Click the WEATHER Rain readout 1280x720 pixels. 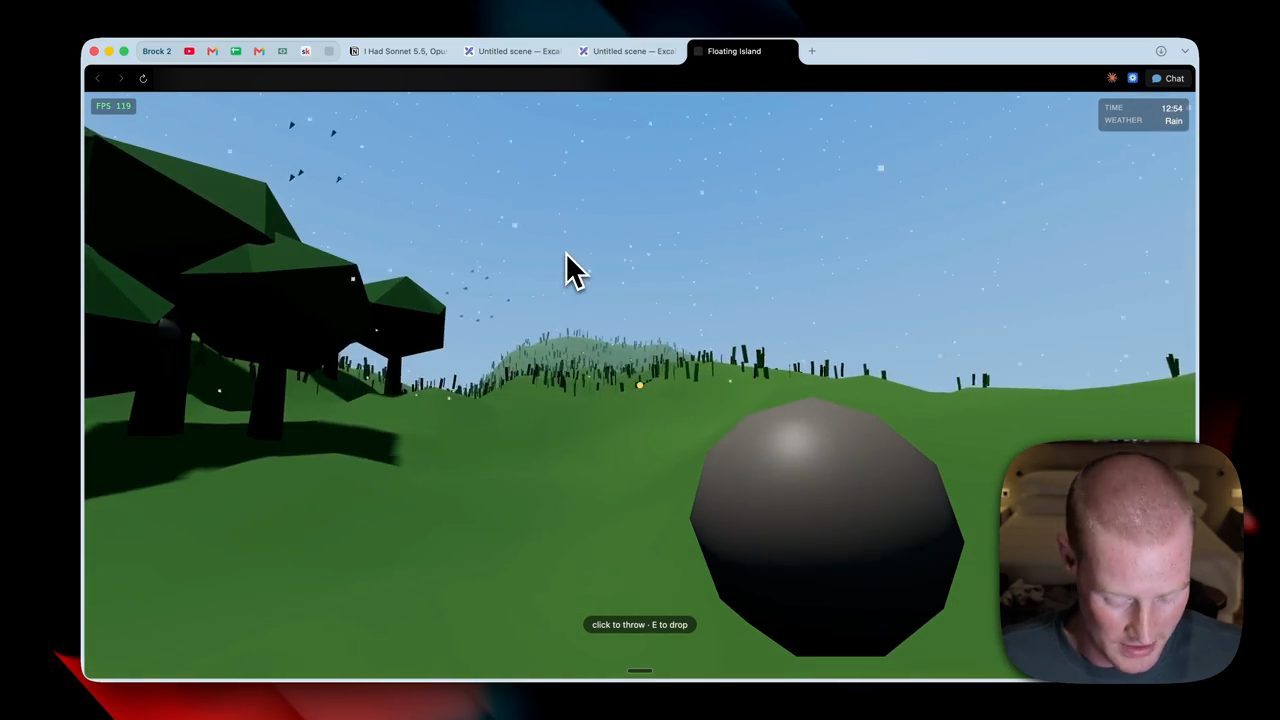[1143, 121]
